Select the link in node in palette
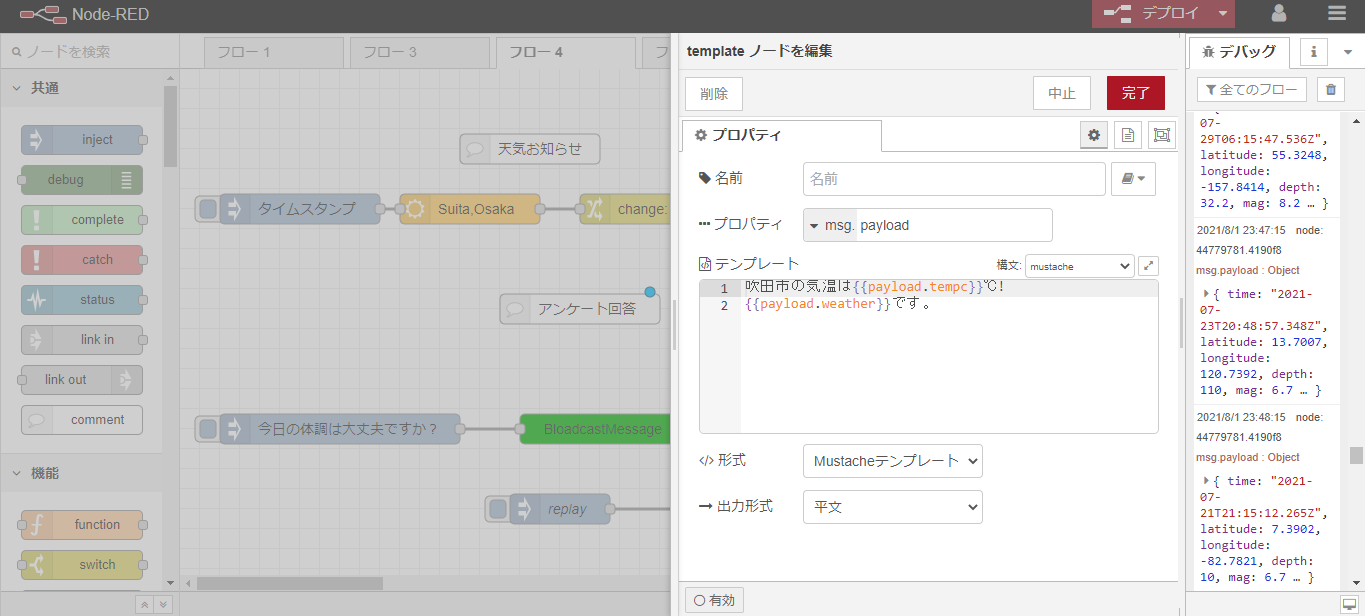 click(x=82, y=340)
